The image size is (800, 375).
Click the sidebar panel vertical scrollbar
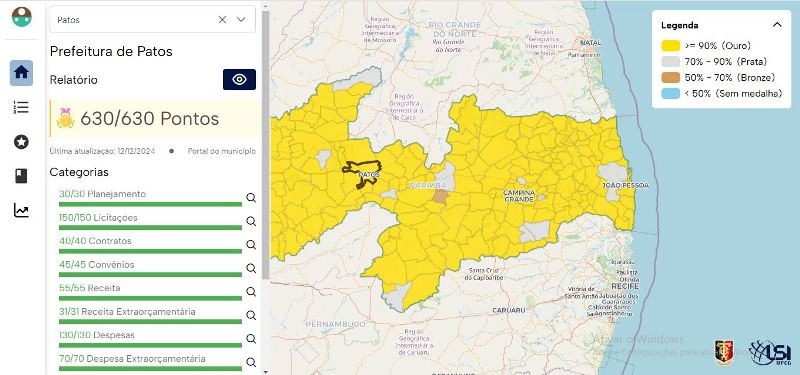[265, 145]
